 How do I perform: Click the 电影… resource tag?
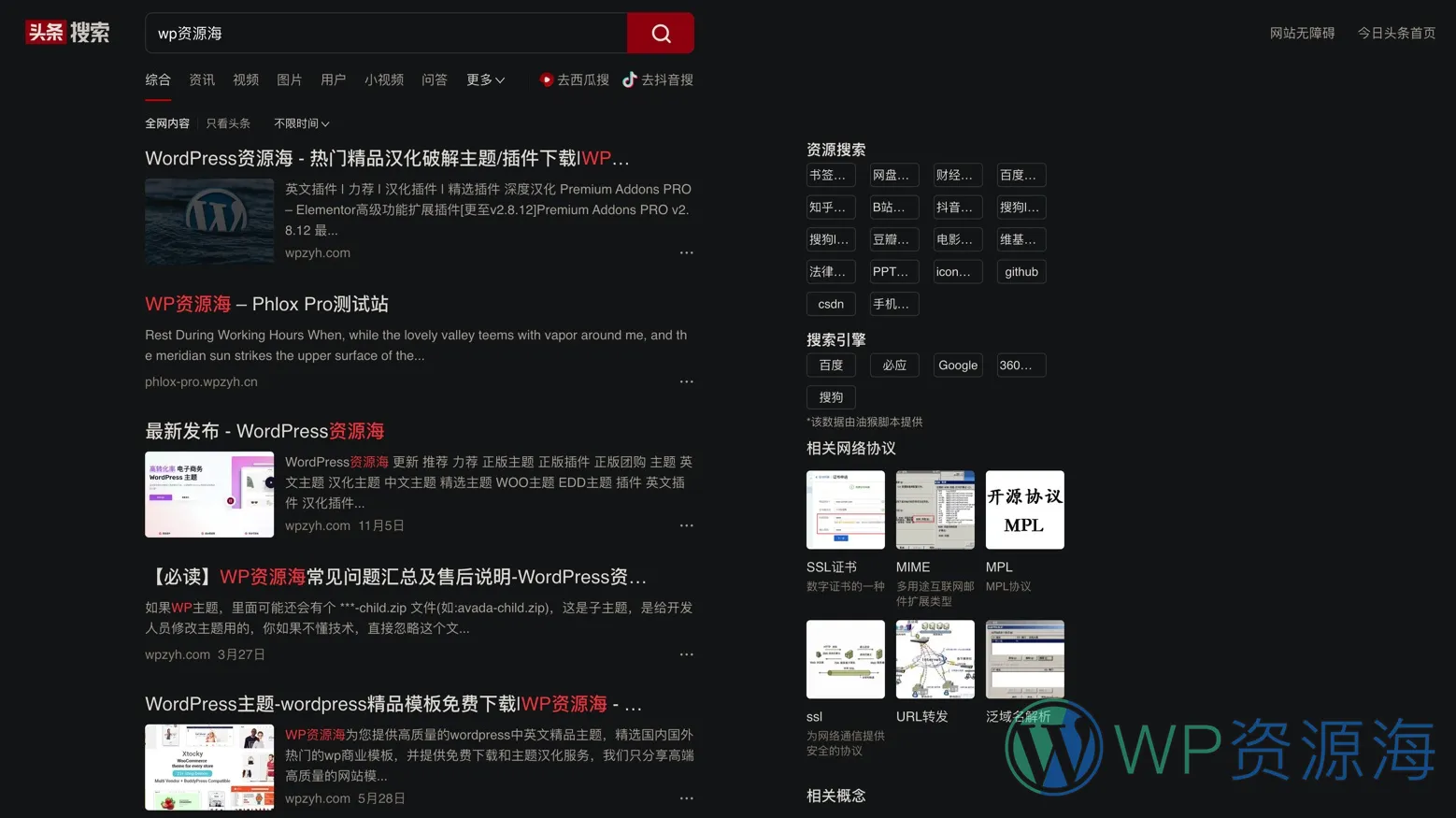958,240
